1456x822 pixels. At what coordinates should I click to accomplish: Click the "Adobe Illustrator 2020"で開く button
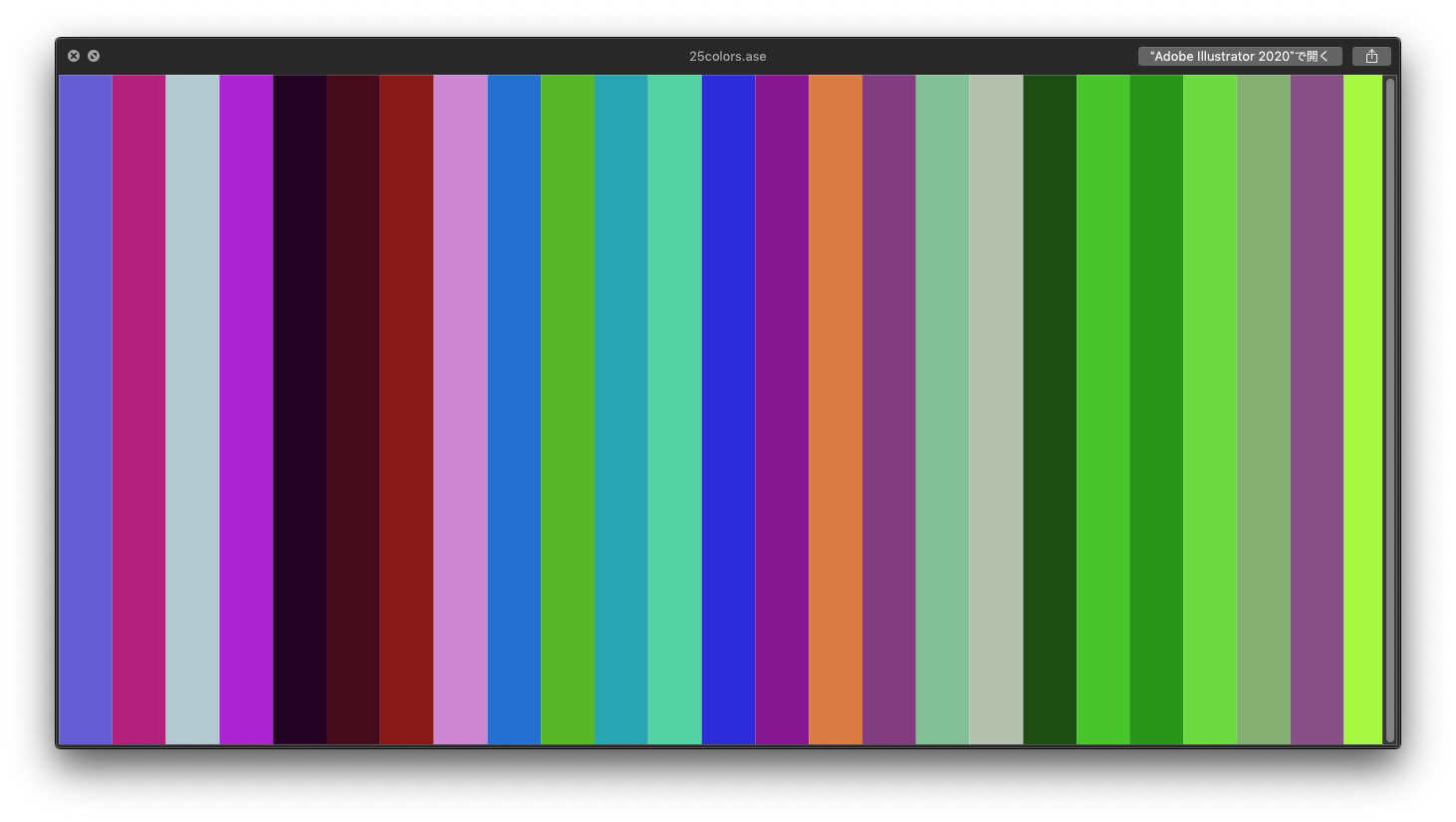pyautogui.click(x=1240, y=56)
